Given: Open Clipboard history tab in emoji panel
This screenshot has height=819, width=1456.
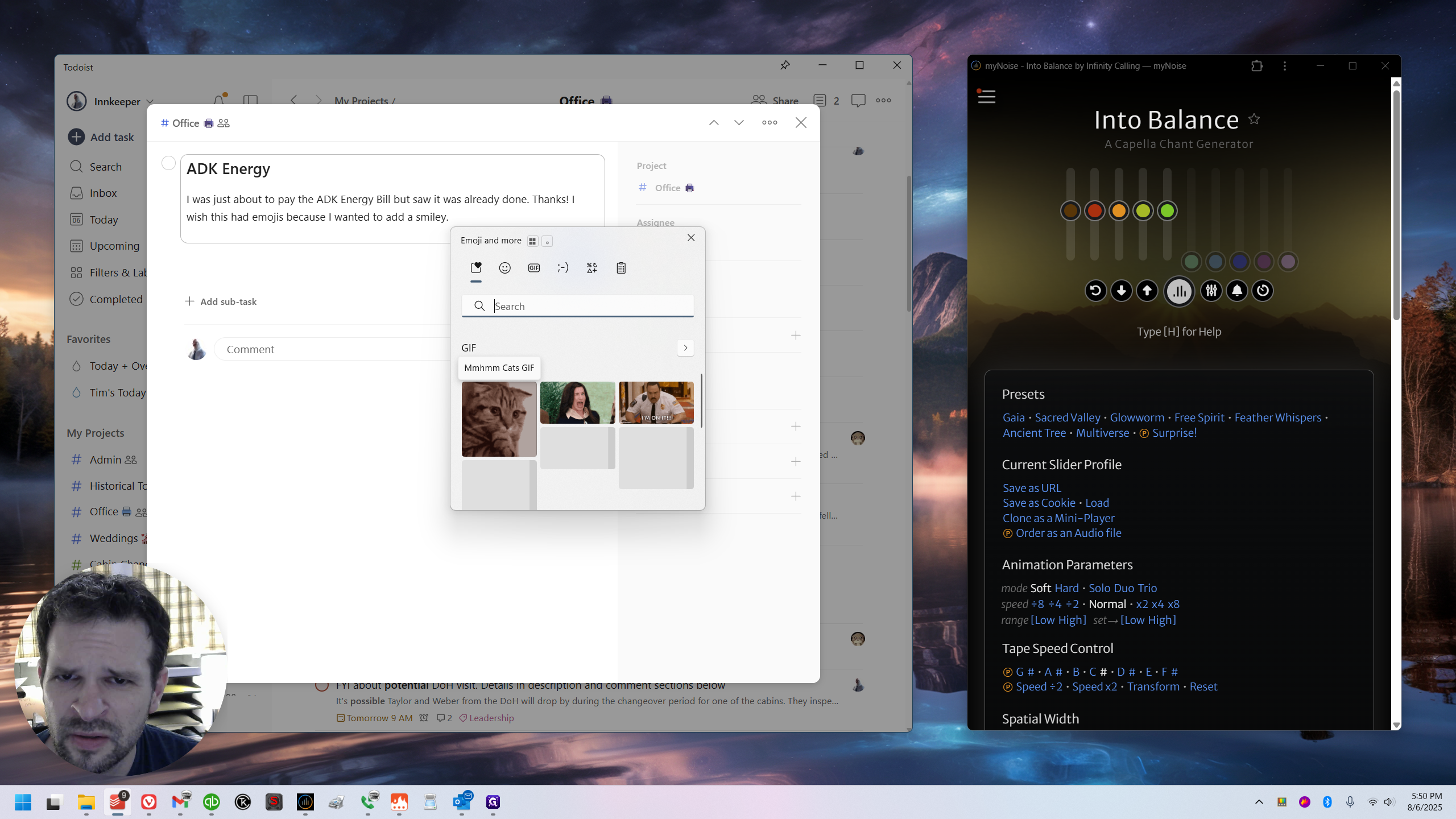Looking at the screenshot, I should (x=621, y=268).
